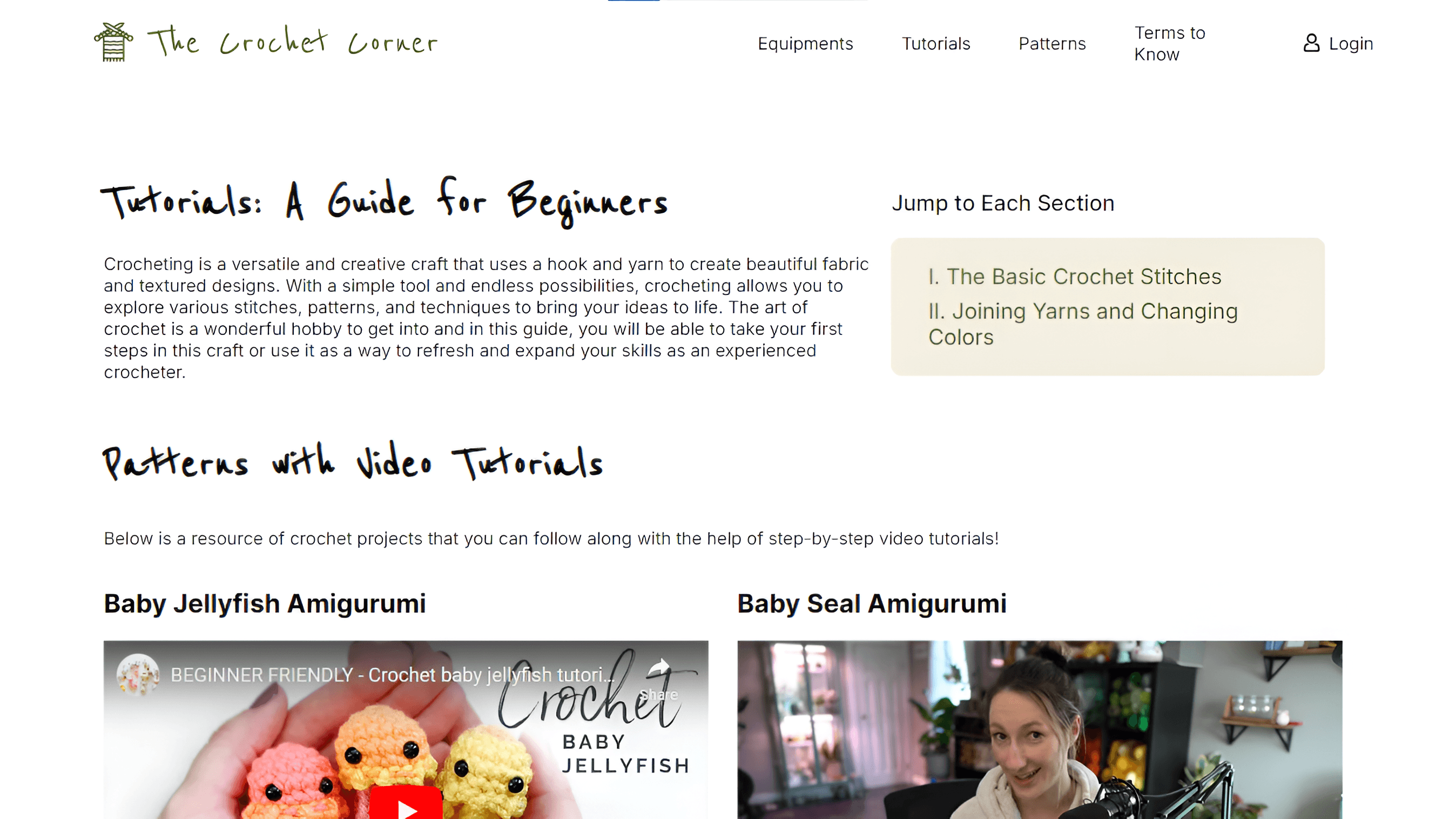Screen dimensions: 1456x819
Task: Click the Baby Seal Amigurumi heading
Action: pyautogui.click(x=872, y=603)
